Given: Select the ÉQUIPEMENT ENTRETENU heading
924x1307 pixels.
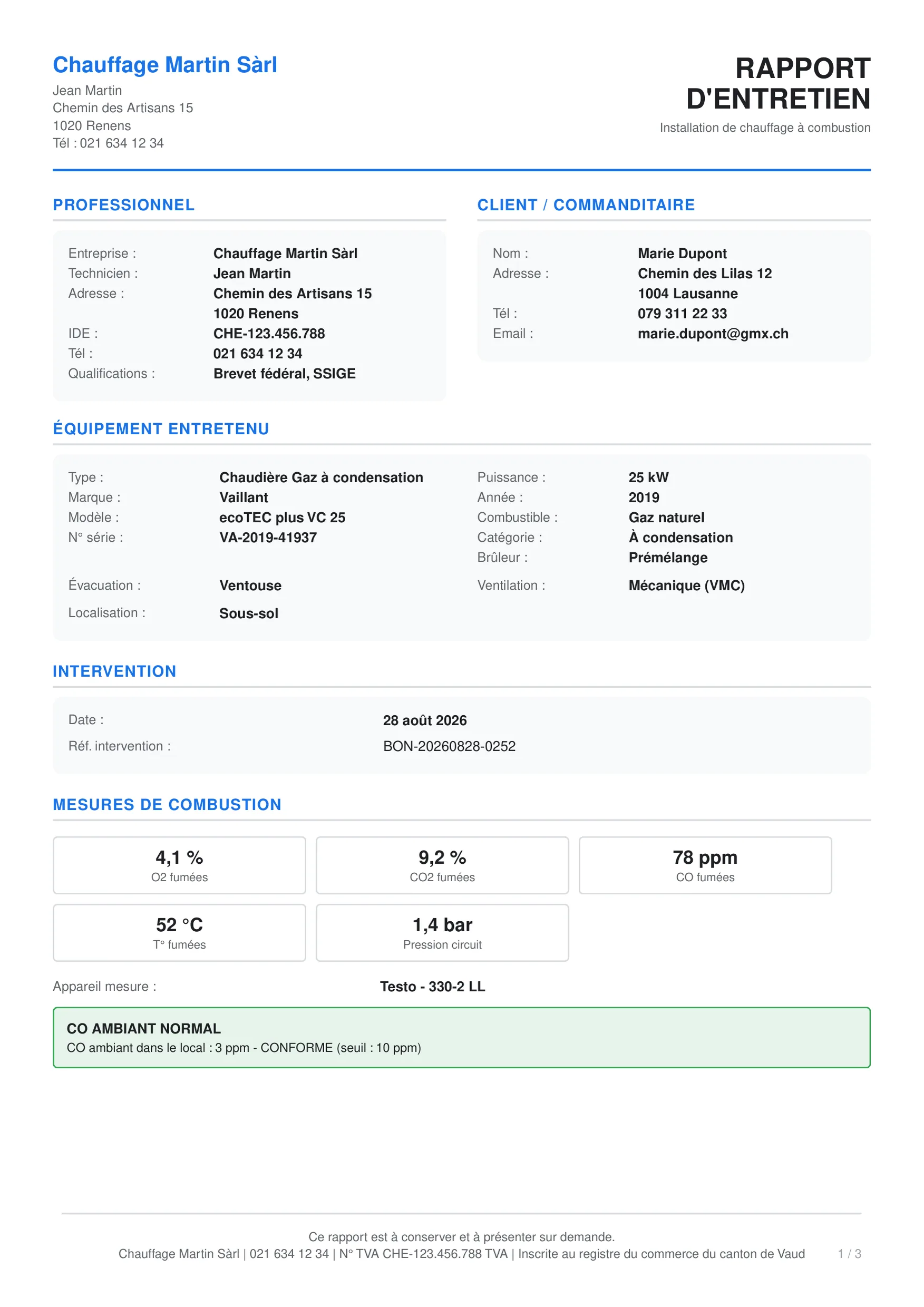Looking at the screenshot, I should click(x=161, y=428).
